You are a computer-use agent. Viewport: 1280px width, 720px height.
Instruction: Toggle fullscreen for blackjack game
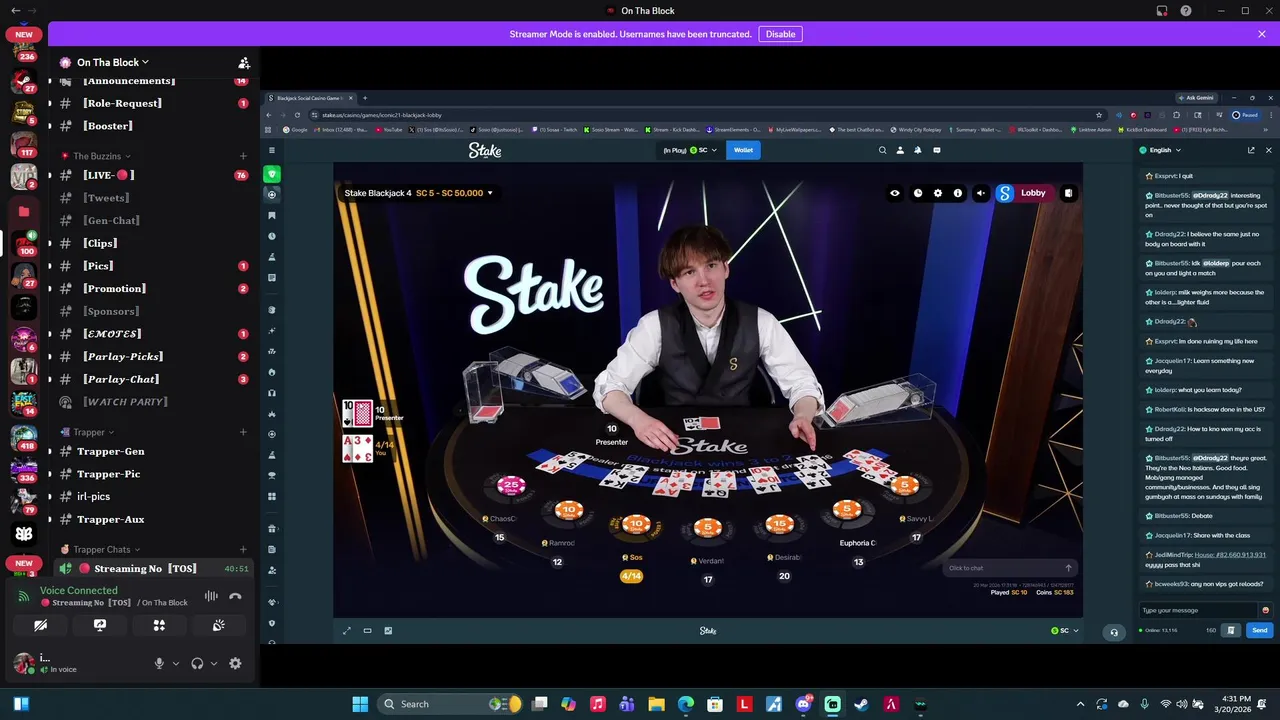(347, 631)
